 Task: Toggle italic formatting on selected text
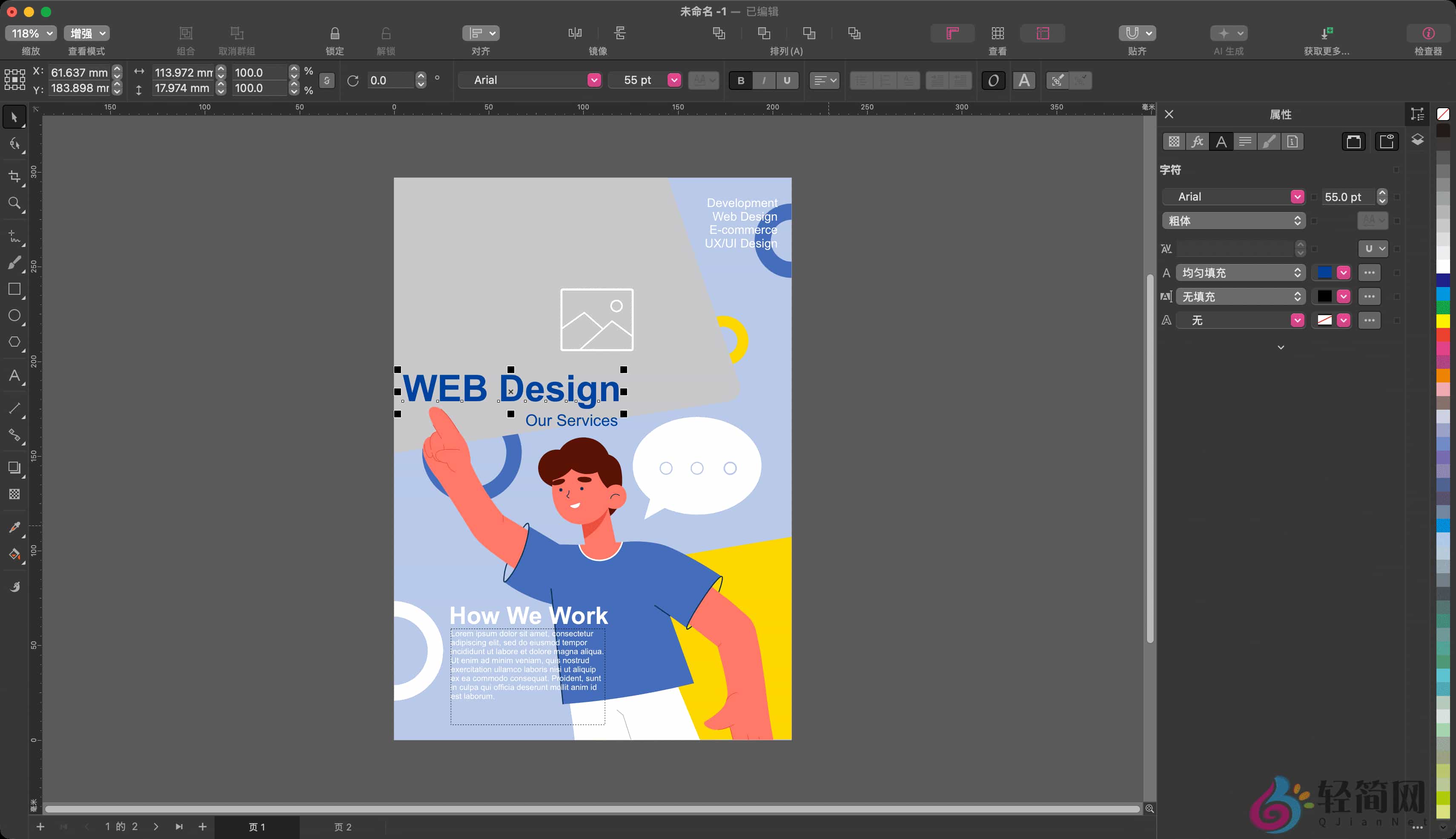click(764, 80)
